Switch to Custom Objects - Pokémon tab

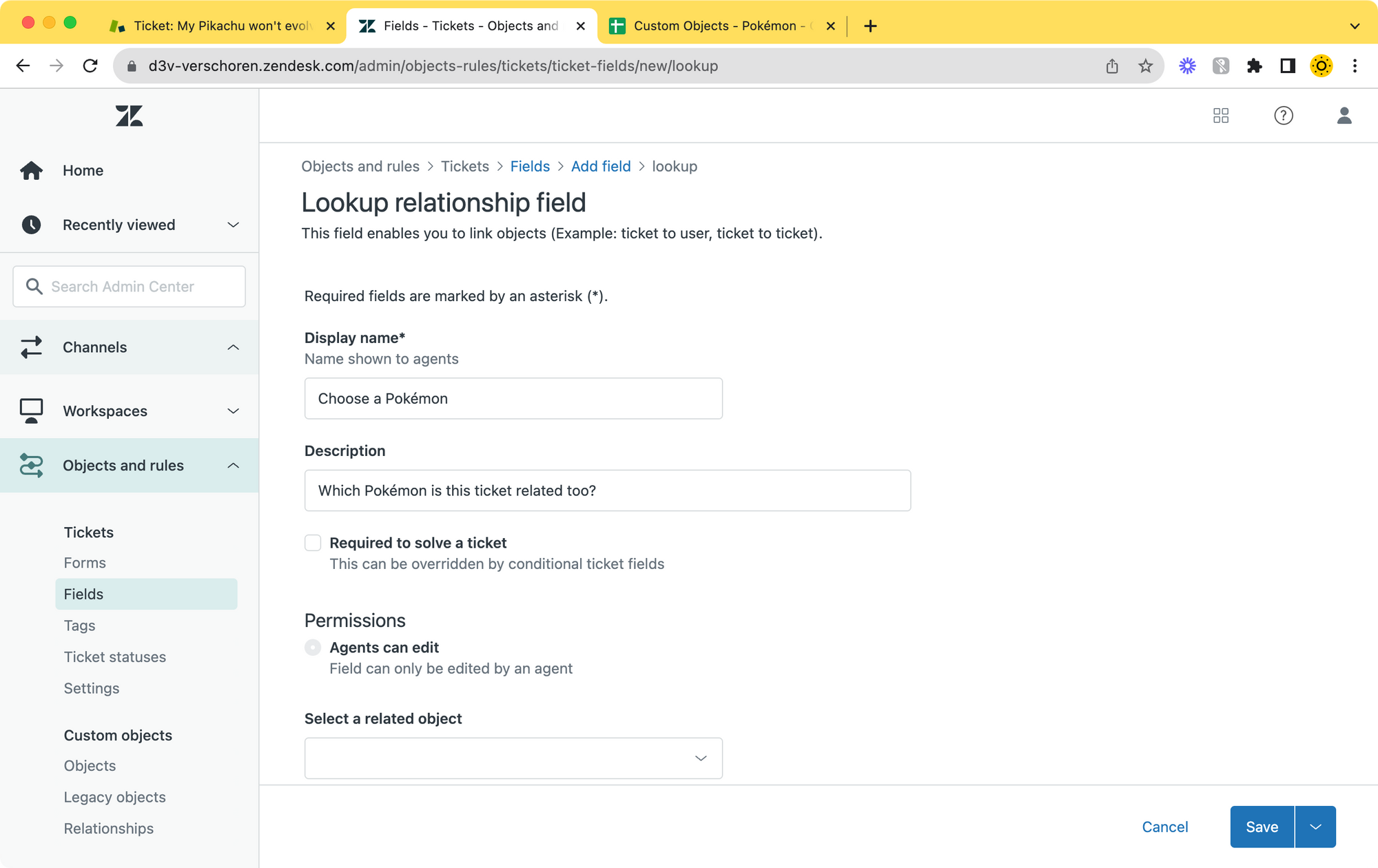717,26
